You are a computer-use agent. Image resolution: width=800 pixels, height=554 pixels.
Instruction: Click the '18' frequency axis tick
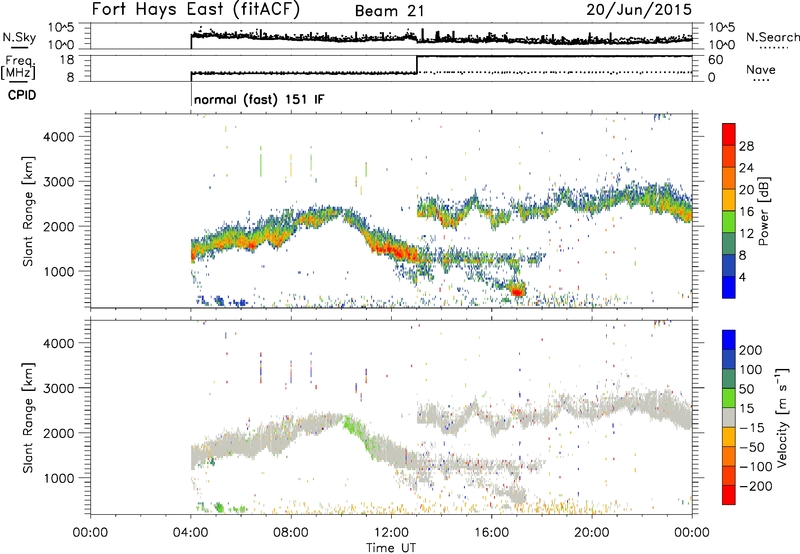click(x=67, y=60)
